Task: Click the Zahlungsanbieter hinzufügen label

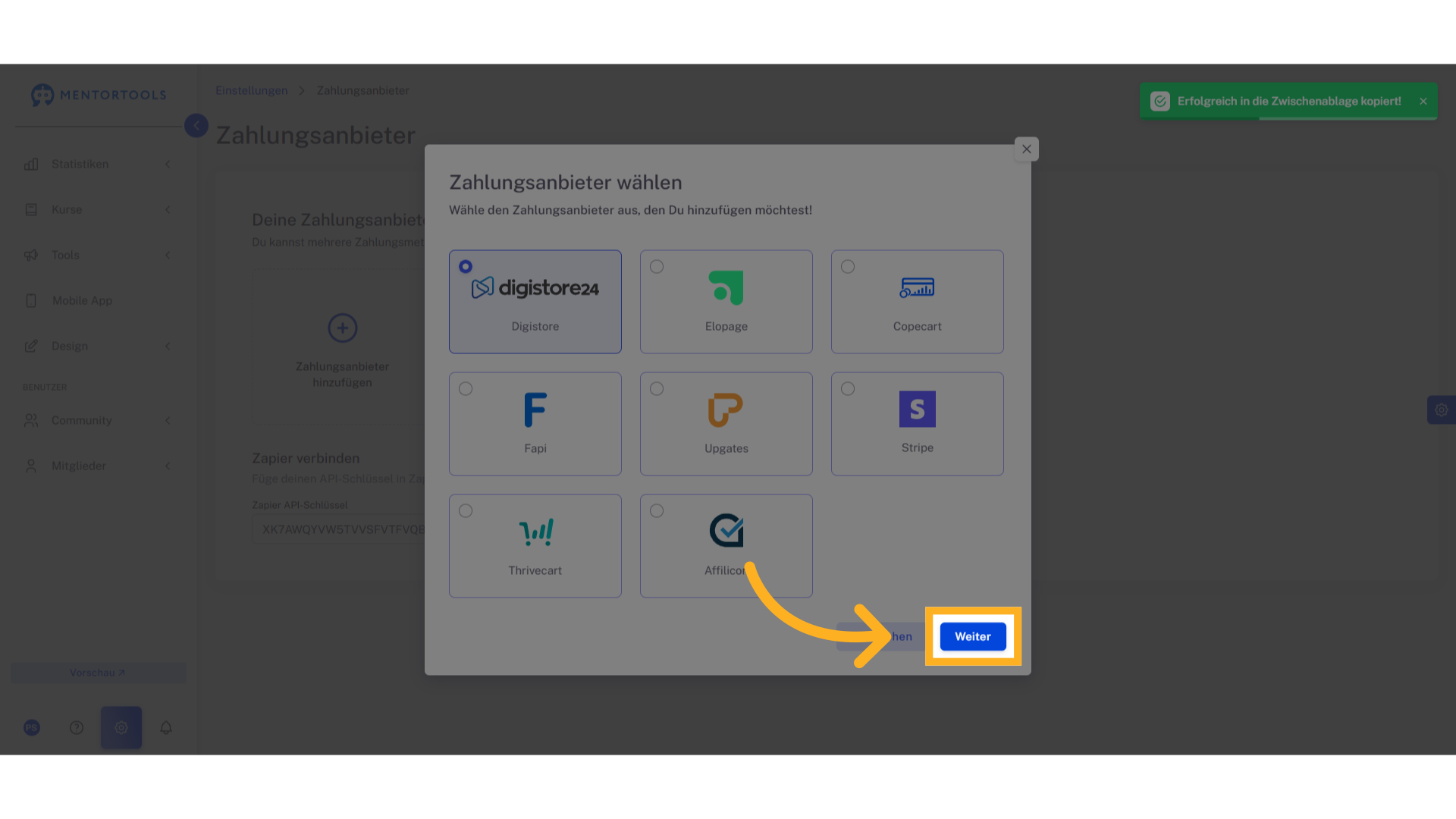Action: (343, 375)
